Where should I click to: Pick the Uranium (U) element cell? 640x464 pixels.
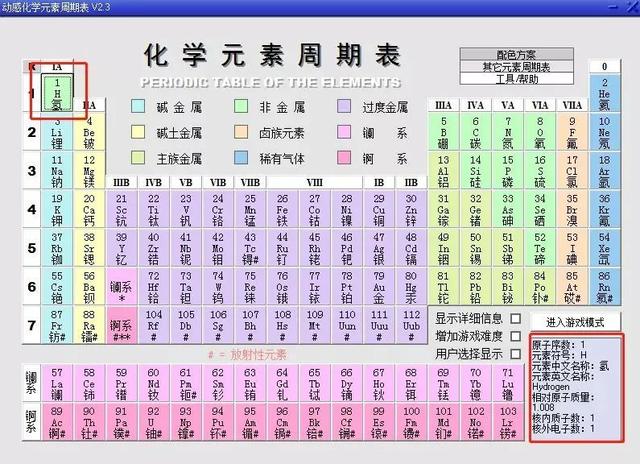(x=153, y=422)
